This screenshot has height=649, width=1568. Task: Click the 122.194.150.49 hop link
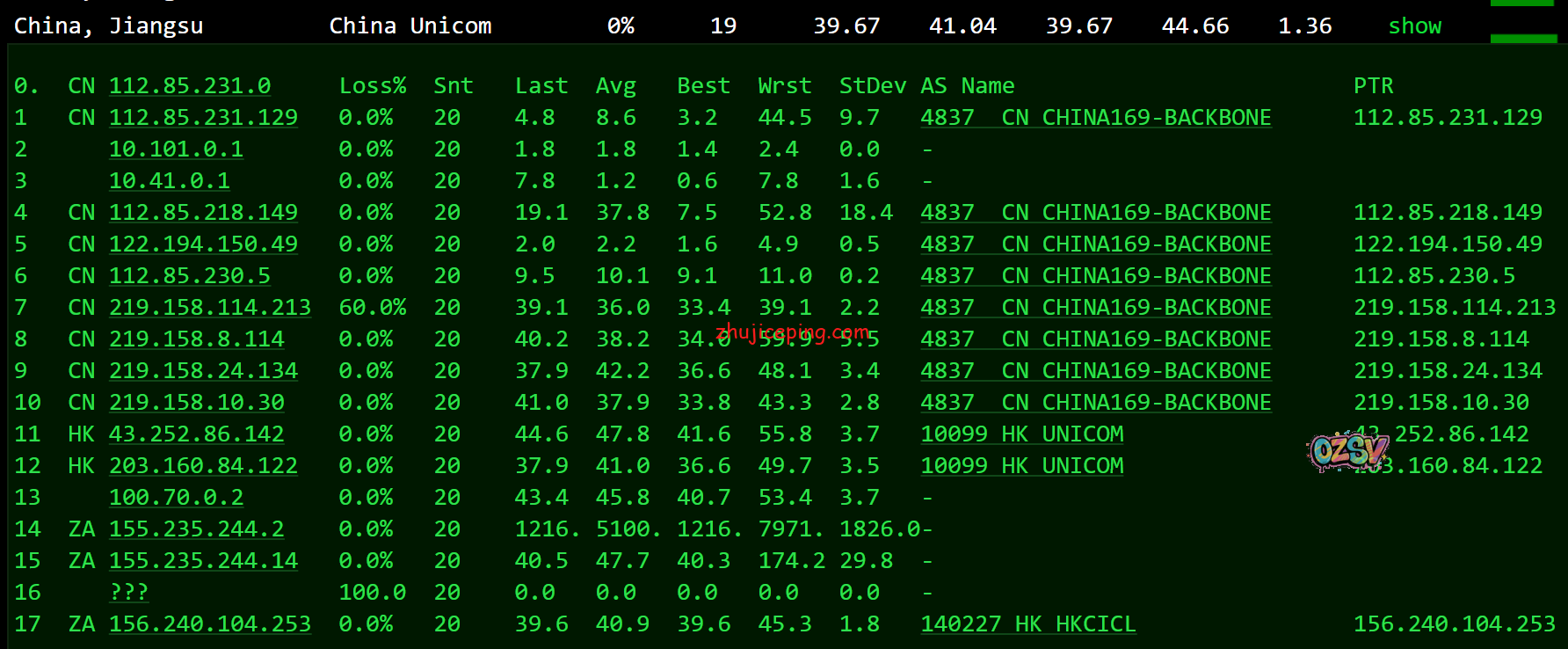tap(203, 244)
